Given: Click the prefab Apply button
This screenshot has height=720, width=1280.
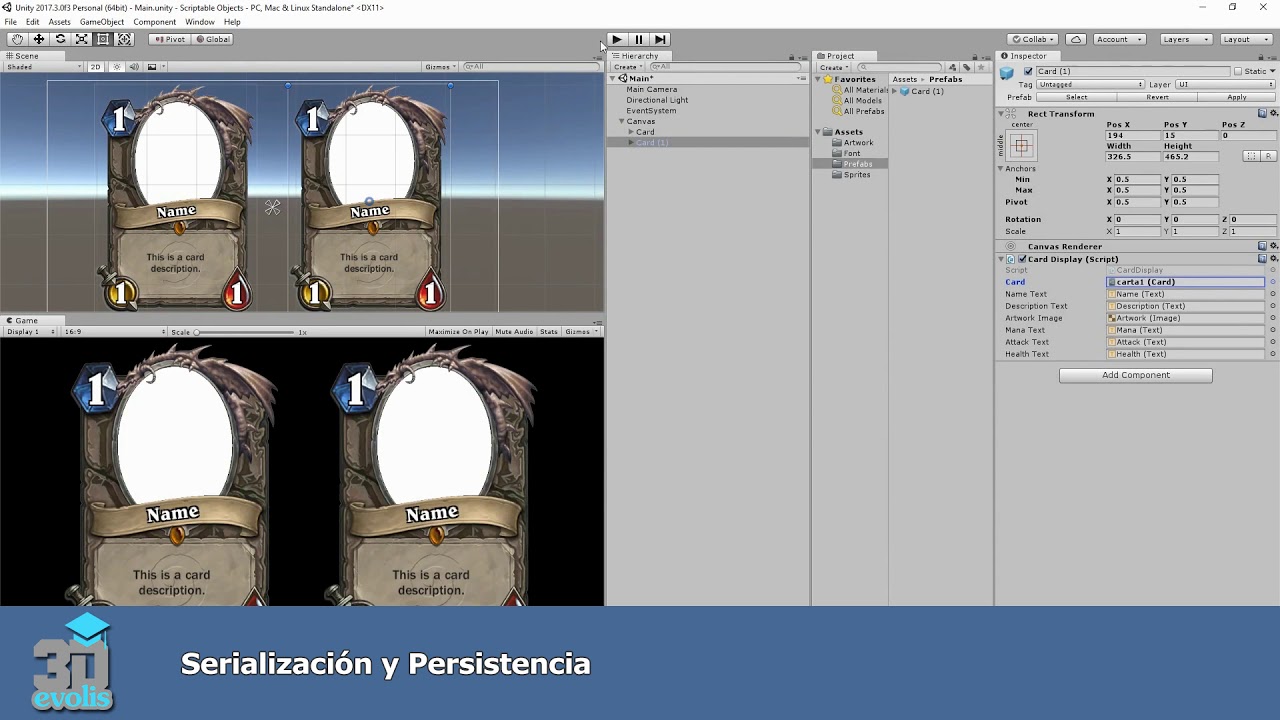Looking at the screenshot, I should 1237,97.
